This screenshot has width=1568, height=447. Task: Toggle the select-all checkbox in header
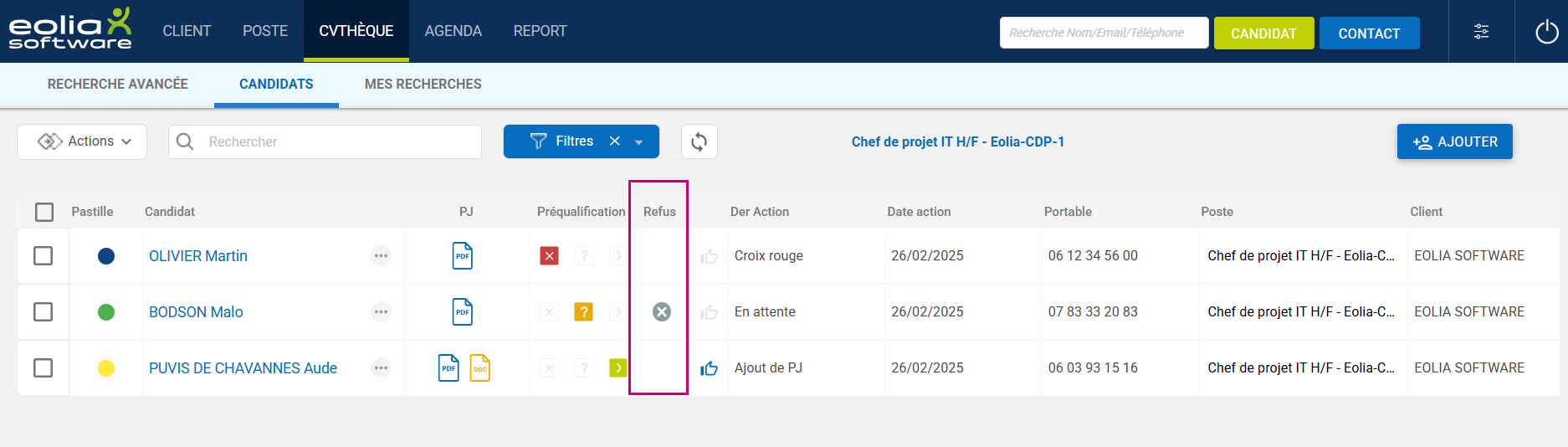[44, 212]
